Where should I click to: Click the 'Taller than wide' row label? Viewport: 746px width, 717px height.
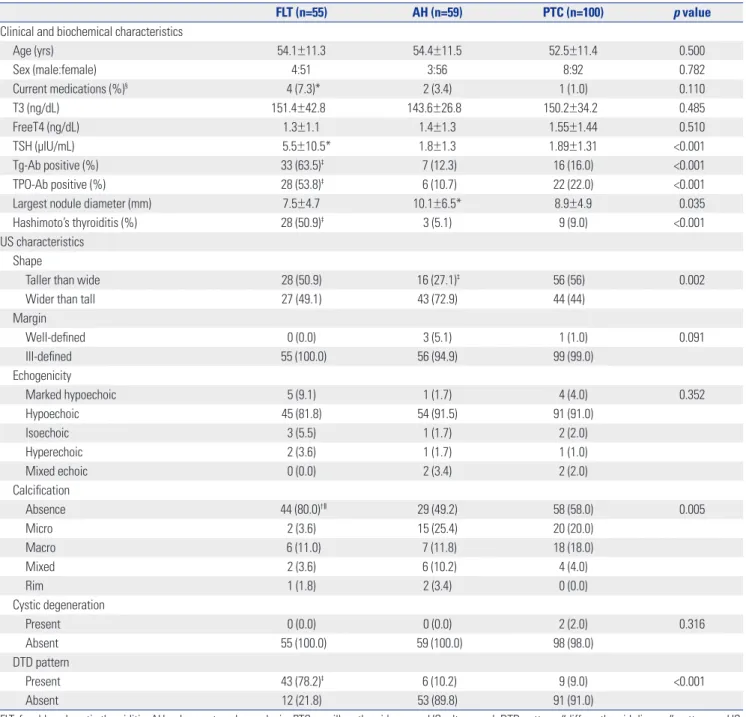[x=63, y=280]
